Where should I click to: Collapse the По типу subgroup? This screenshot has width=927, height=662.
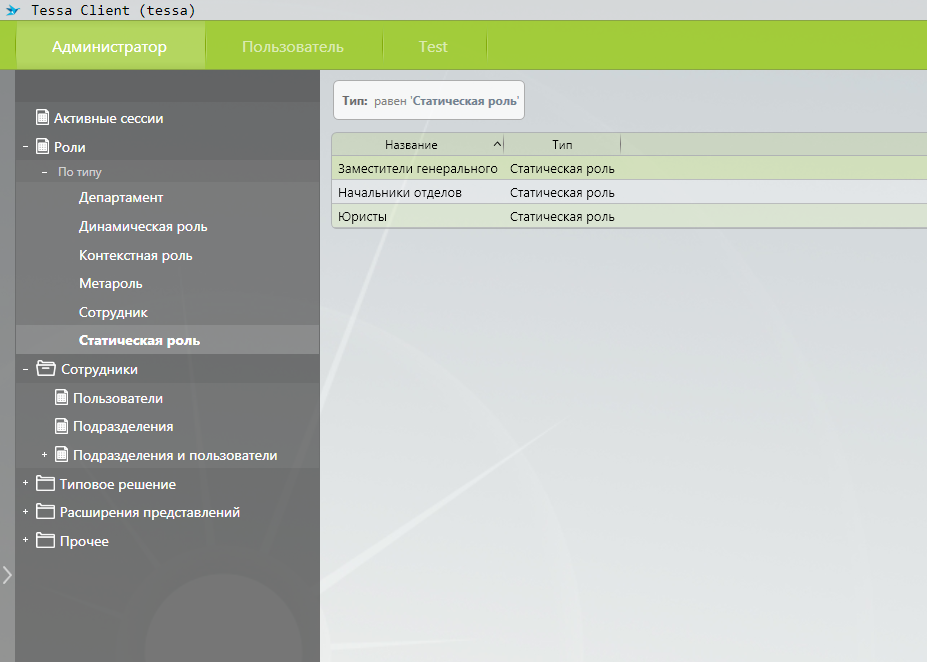tap(45, 172)
